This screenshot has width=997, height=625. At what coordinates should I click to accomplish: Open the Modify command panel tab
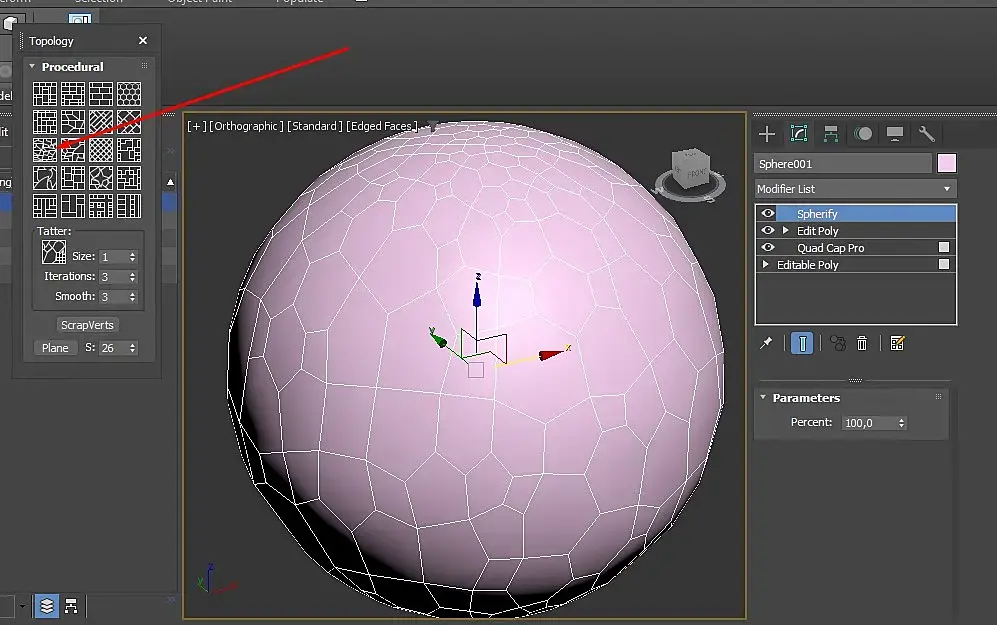799,134
